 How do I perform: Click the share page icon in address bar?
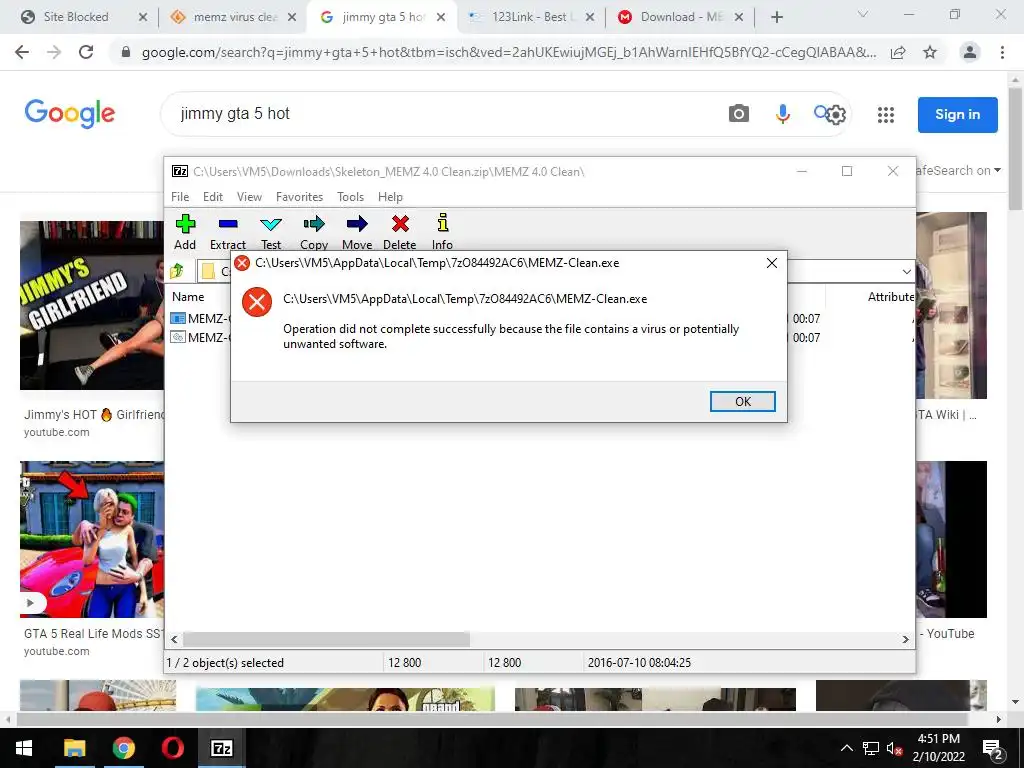click(898, 53)
